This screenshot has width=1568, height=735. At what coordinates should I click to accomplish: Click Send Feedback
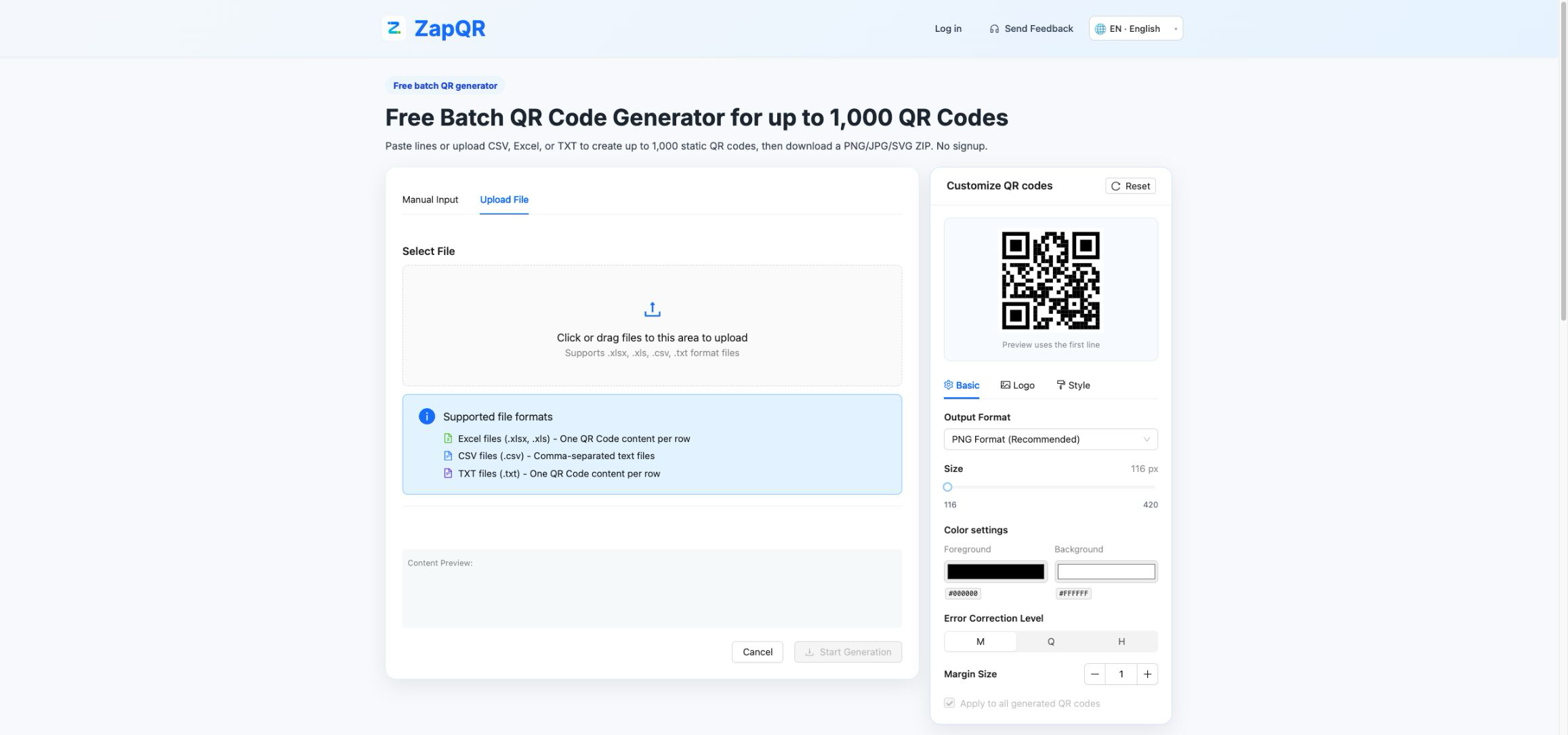click(x=1031, y=28)
